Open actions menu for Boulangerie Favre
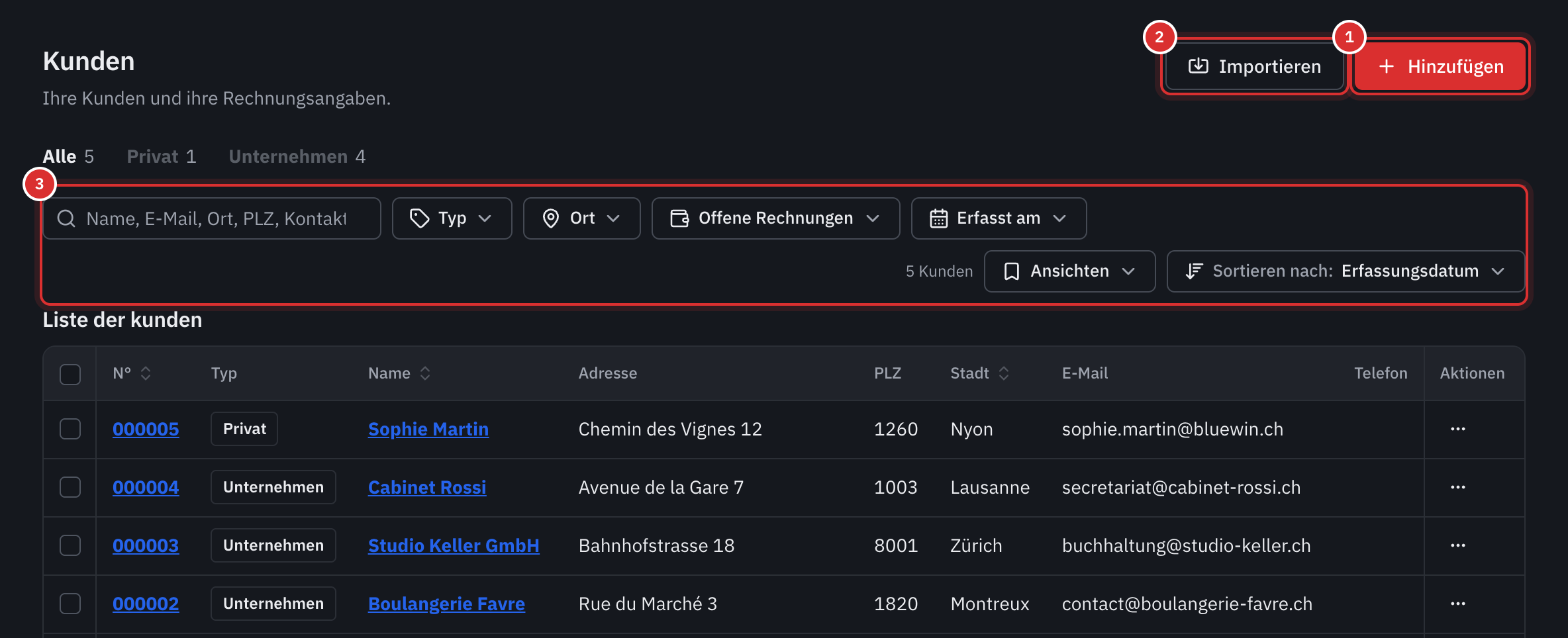 pos(1458,604)
